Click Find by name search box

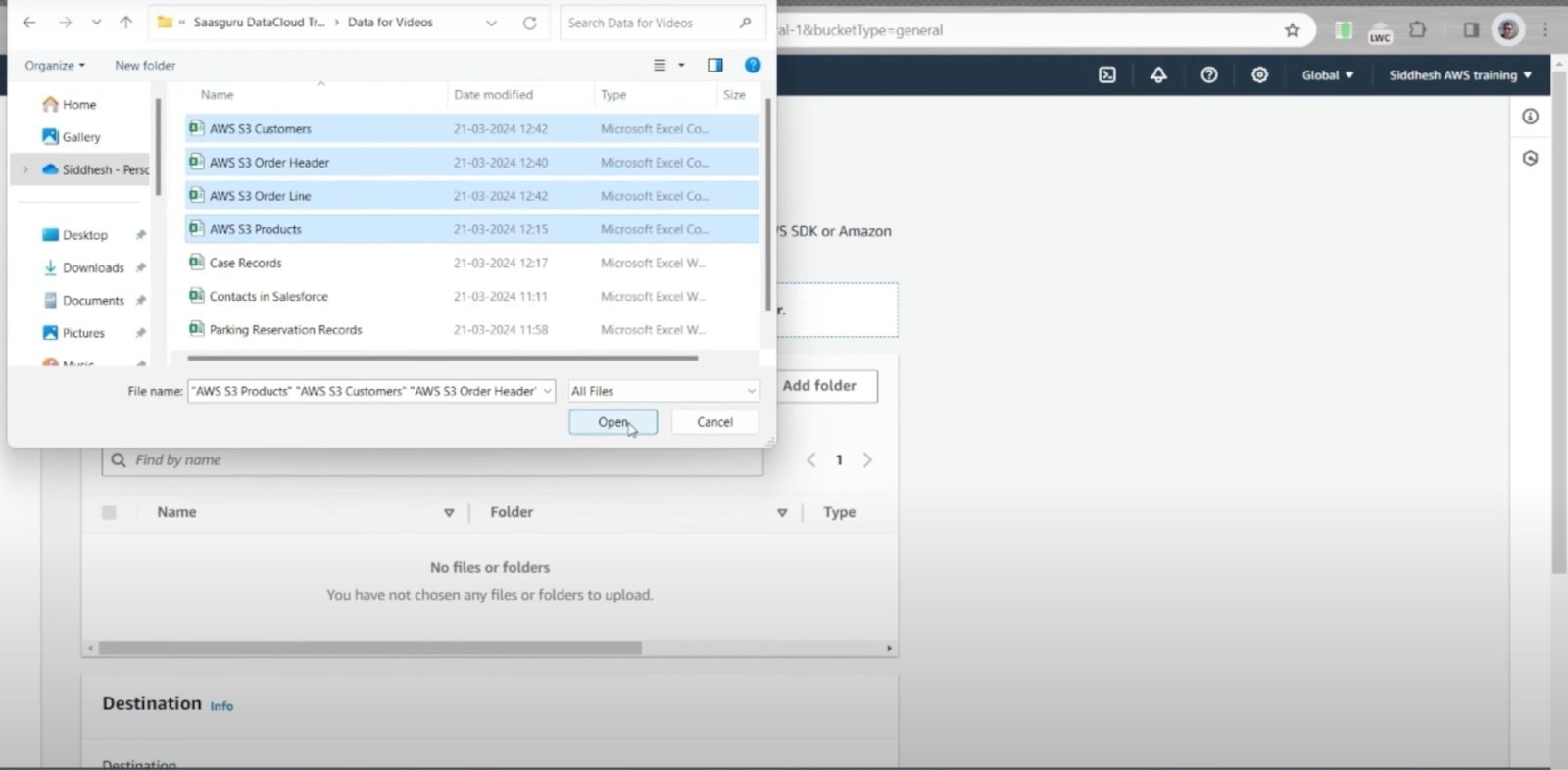(x=432, y=460)
